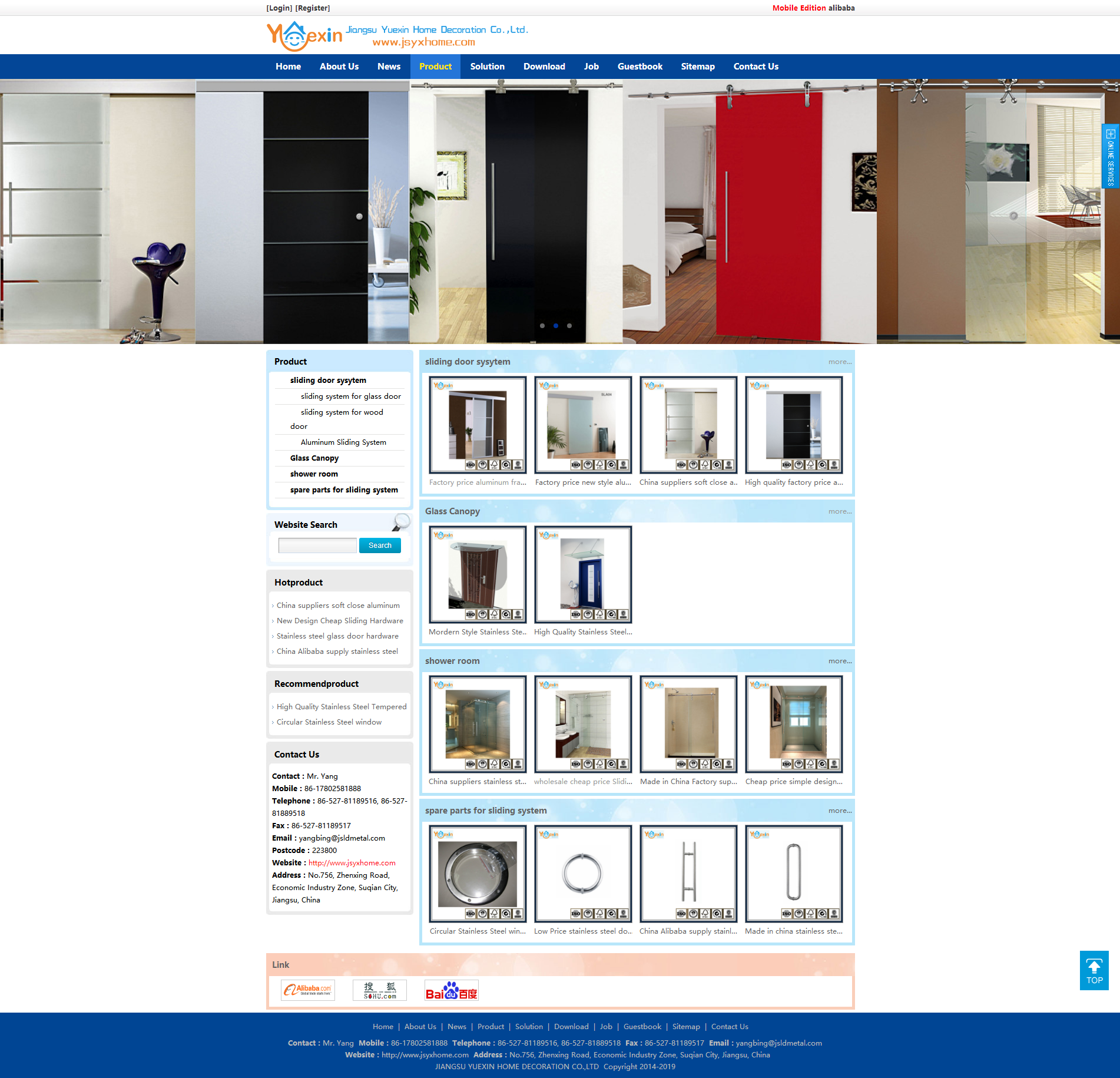The image size is (1120, 1078).
Task: Open the Alibaba.com link logo
Action: click(308, 990)
